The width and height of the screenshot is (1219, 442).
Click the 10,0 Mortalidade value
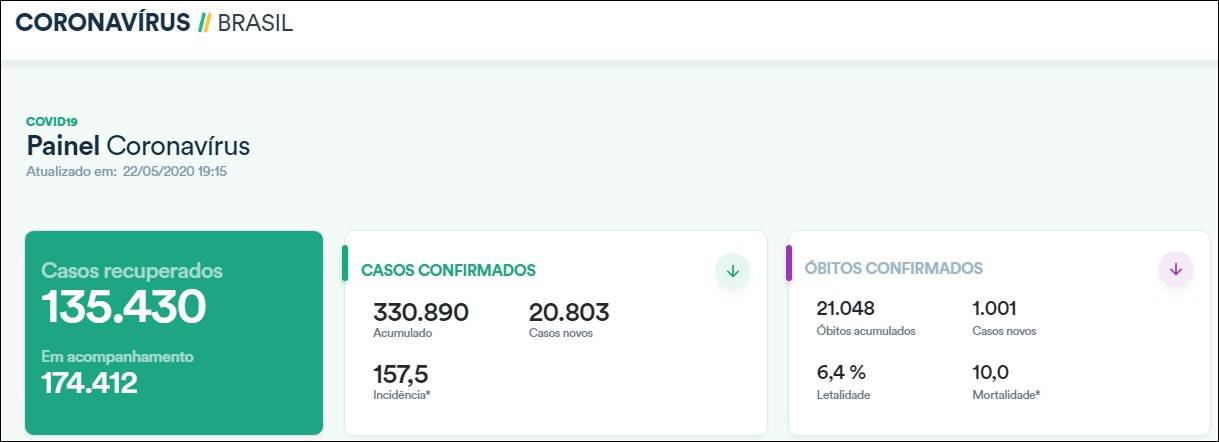990,372
